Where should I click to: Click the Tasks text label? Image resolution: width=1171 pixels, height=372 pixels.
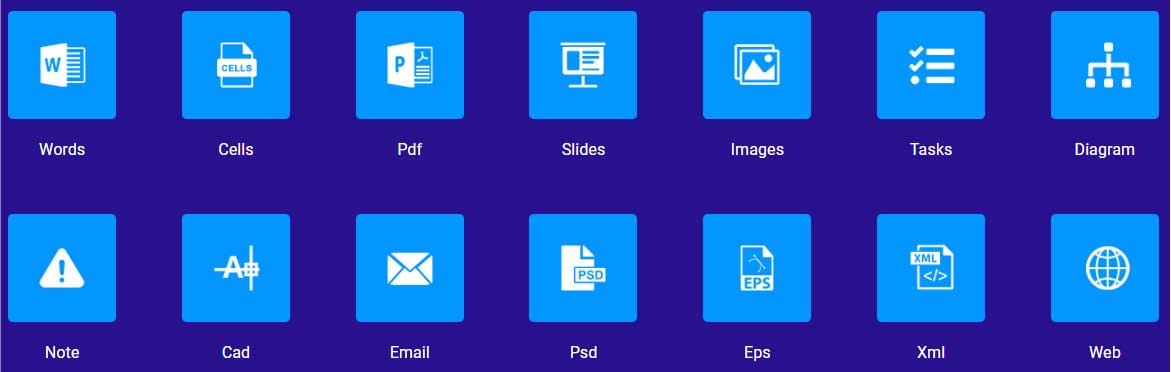tap(931, 149)
